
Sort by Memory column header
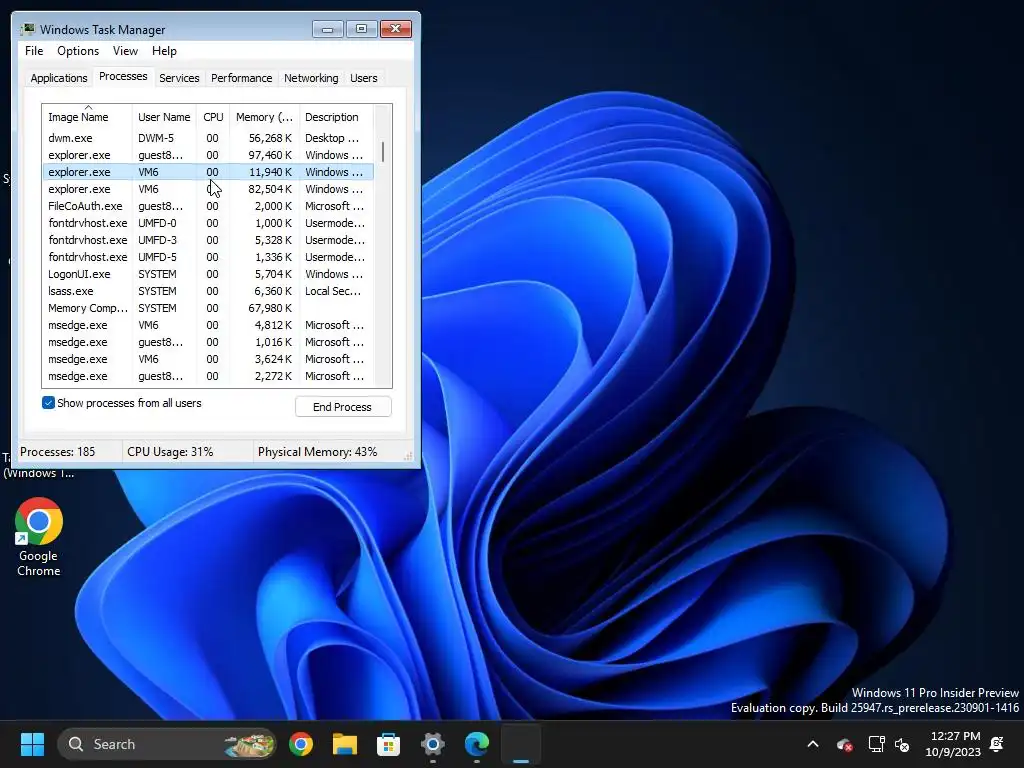point(264,117)
